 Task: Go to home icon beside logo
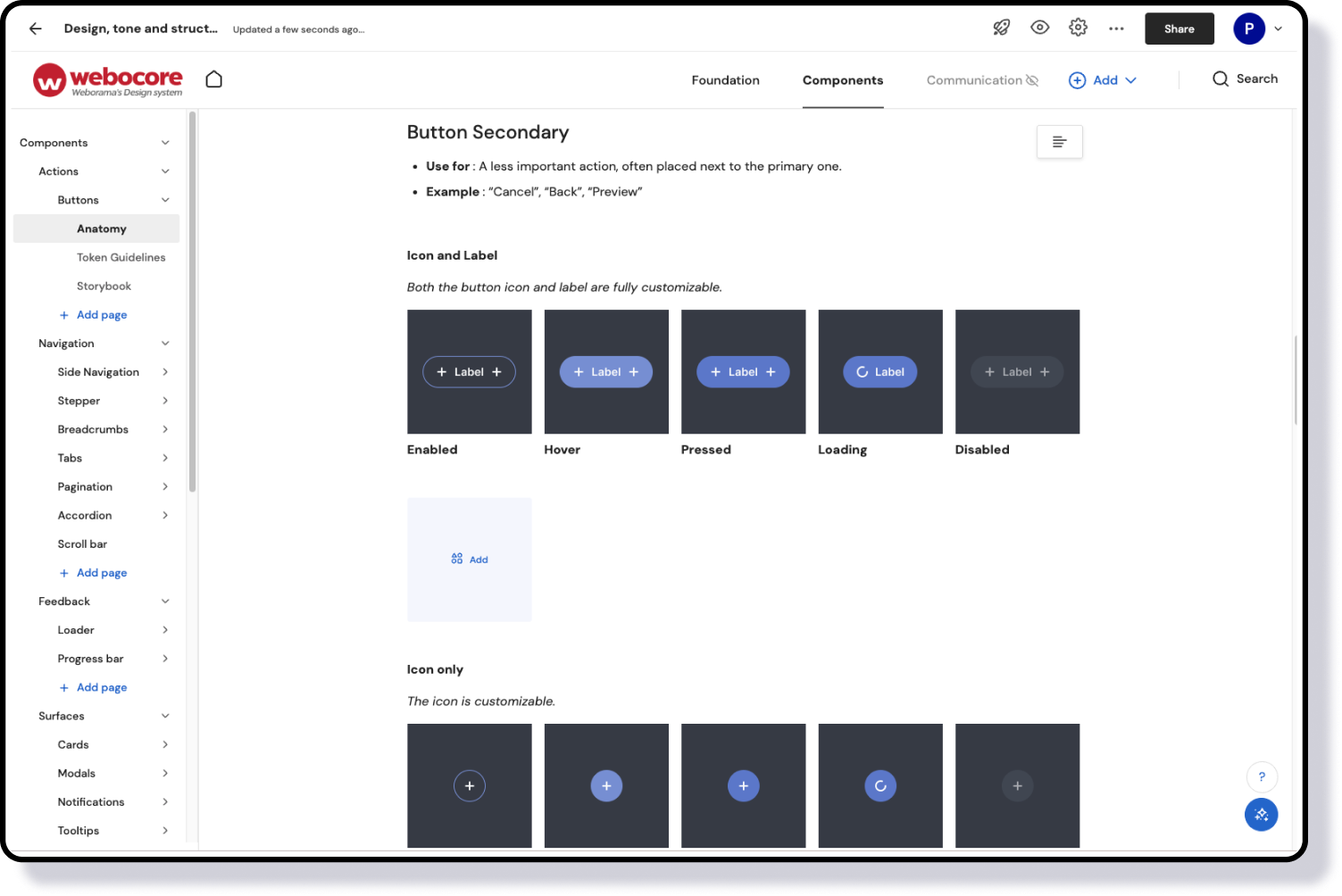tap(214, 79)
